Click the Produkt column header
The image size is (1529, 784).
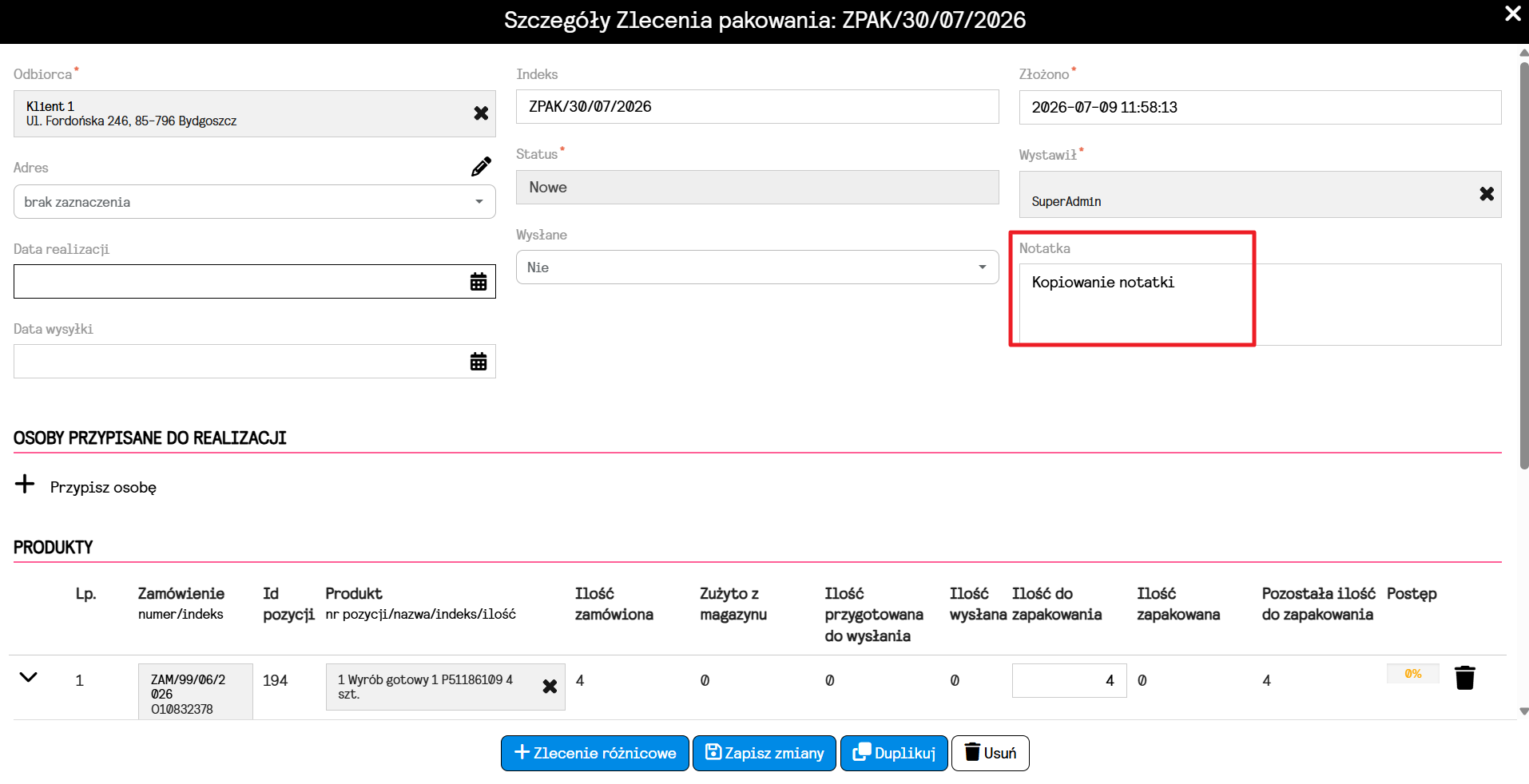pos(354,593)
